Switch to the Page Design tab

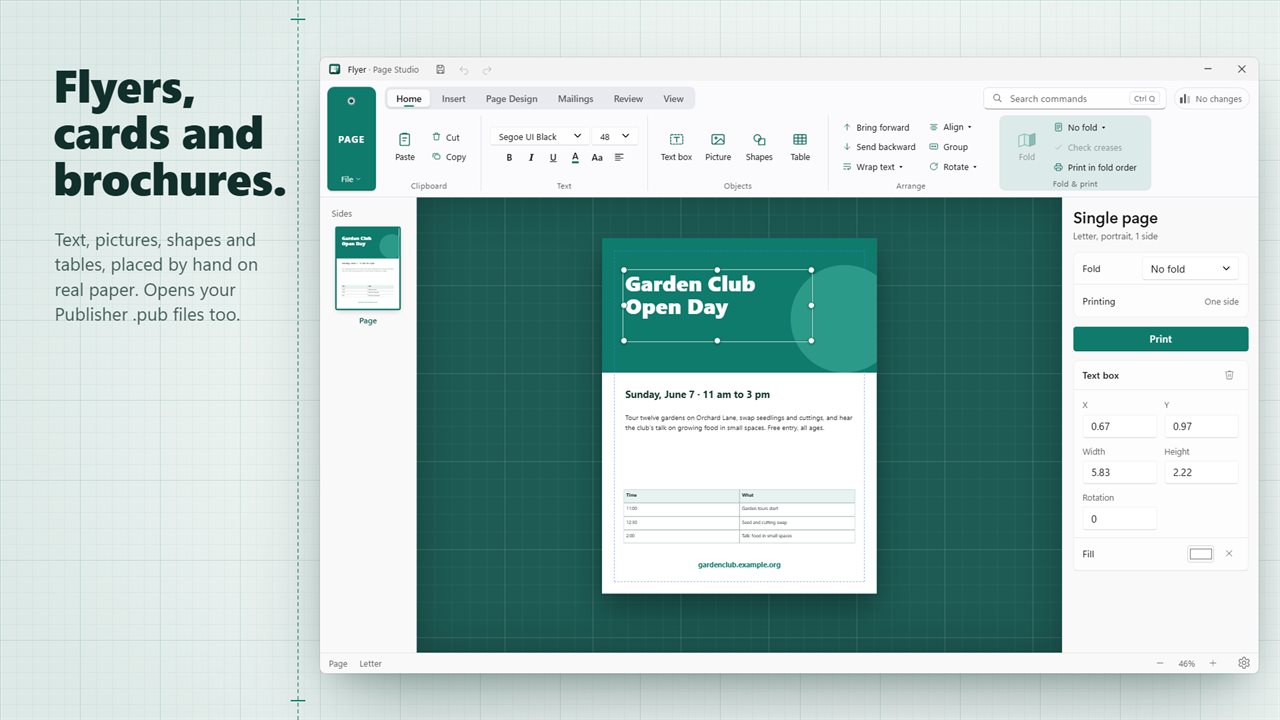[x=511, y=99]
